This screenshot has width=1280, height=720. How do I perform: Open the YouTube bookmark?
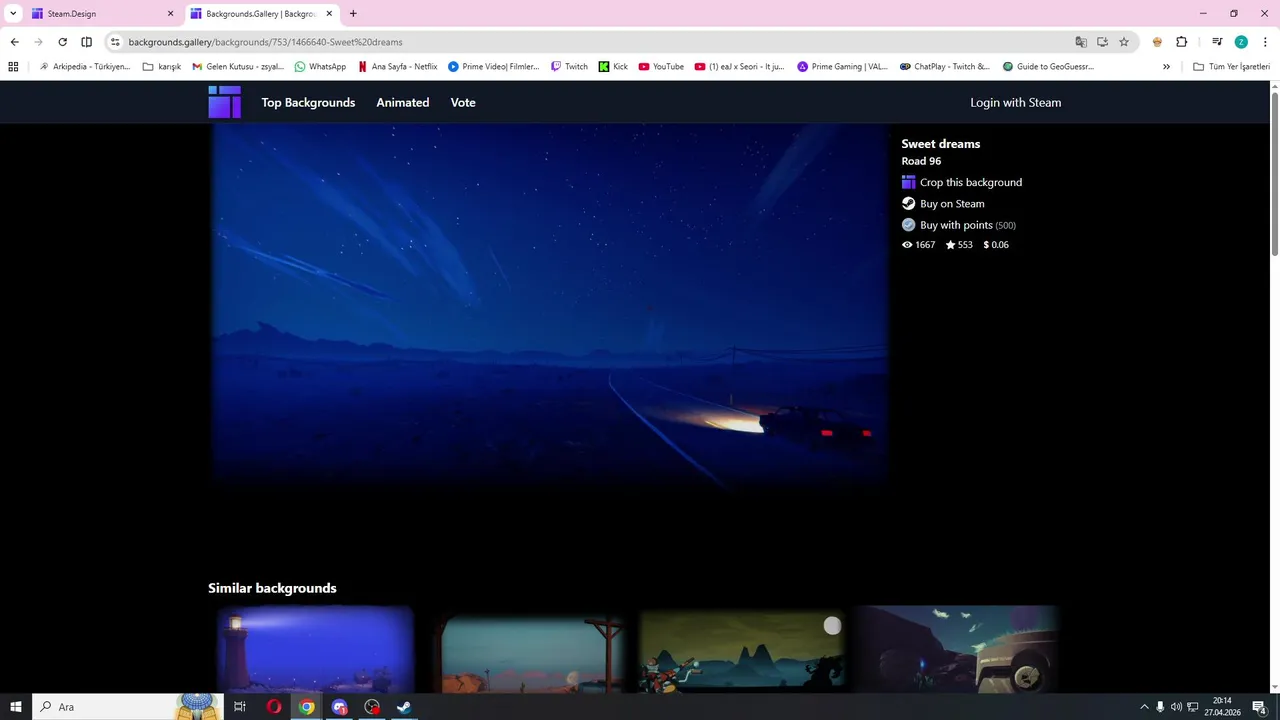coord(661,67)
